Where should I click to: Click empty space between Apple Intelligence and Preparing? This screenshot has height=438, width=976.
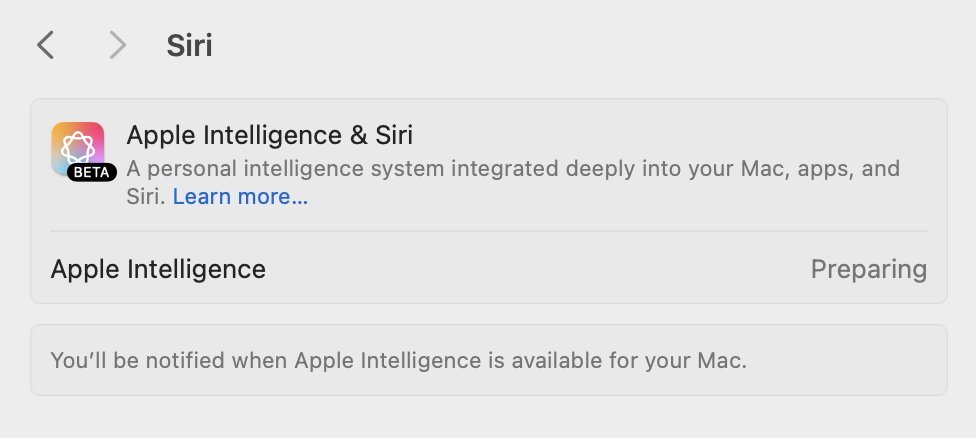540,269
